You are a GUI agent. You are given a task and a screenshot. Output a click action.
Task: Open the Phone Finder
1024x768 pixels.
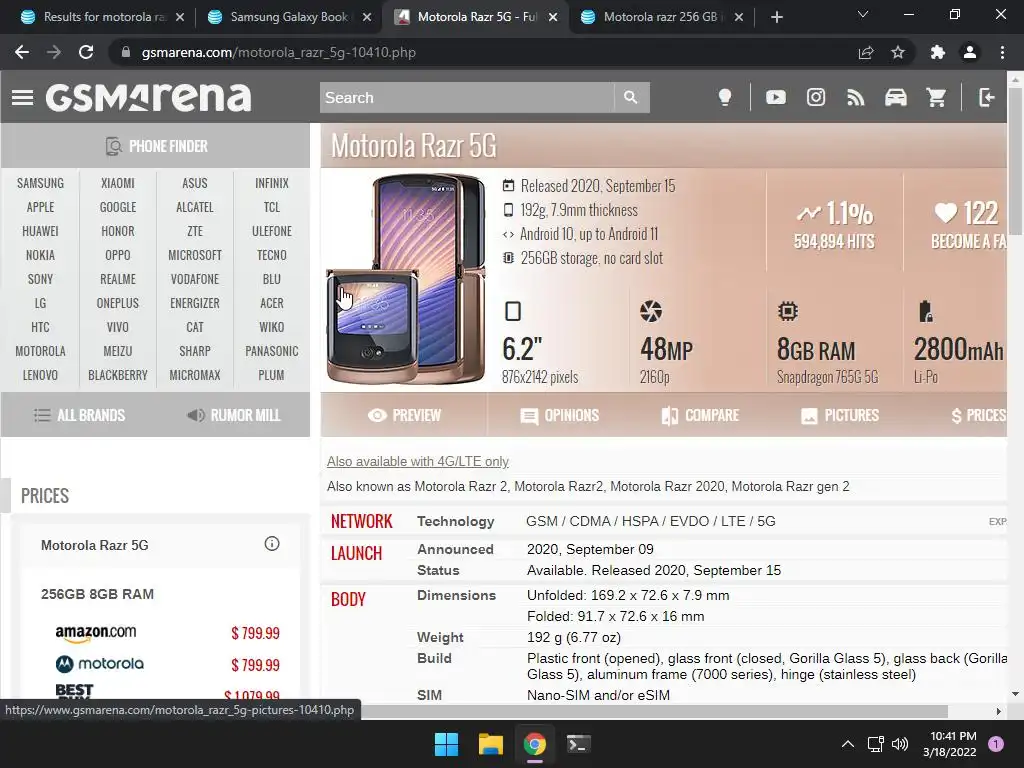point(156,146)
